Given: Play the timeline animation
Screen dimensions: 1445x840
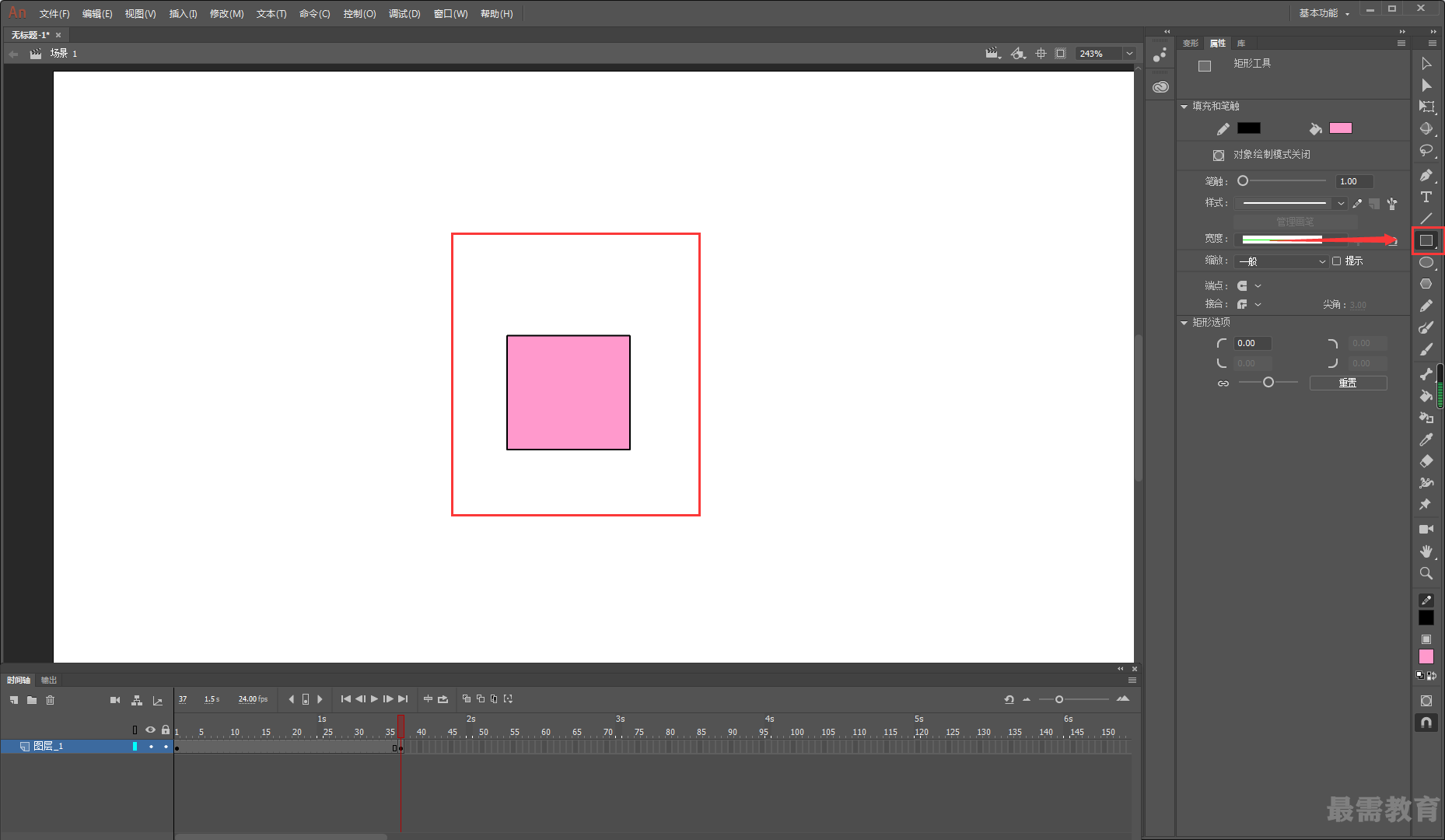Looking at the screenshot, I should [374, 699].
